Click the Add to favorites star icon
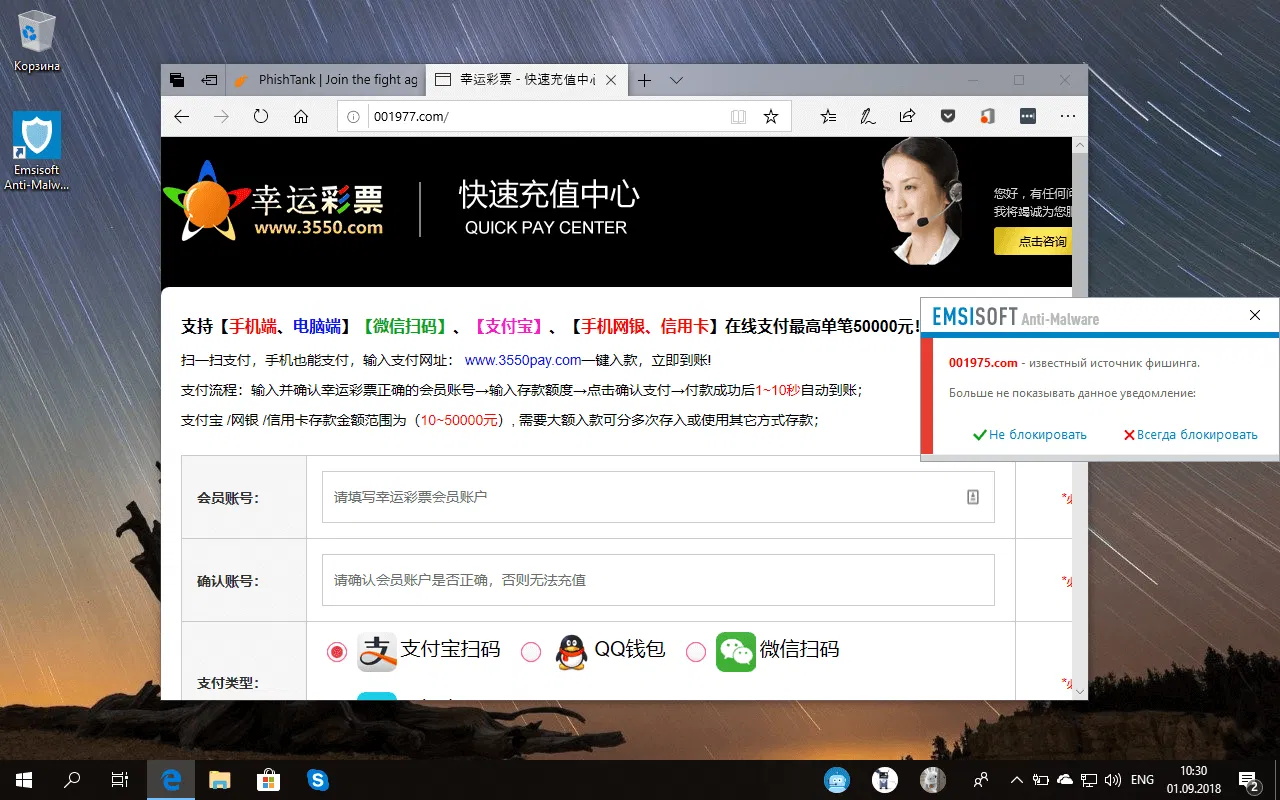This screenshot has width=1280, height=800. [771, 116]
